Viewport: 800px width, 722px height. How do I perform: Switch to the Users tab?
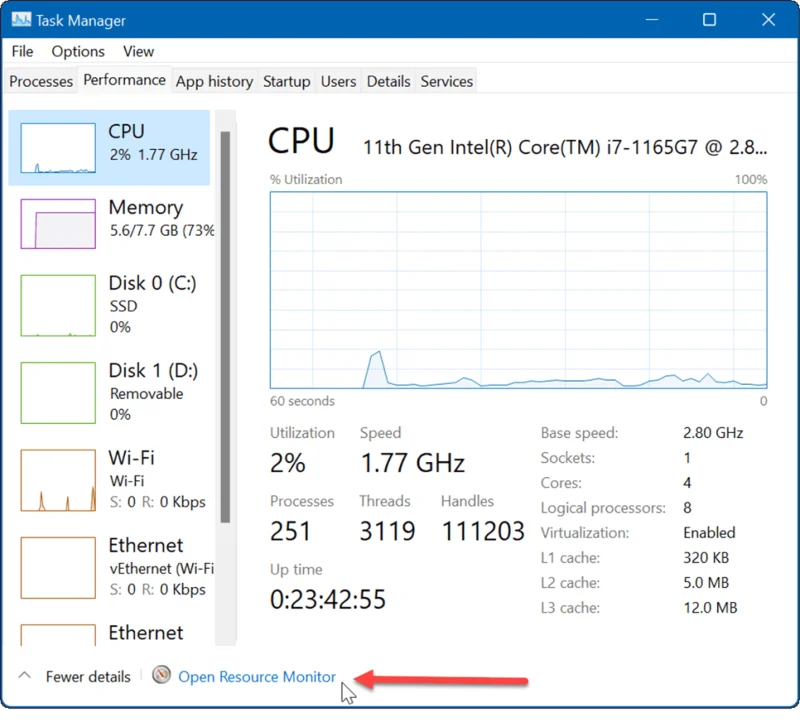(338, 81)
